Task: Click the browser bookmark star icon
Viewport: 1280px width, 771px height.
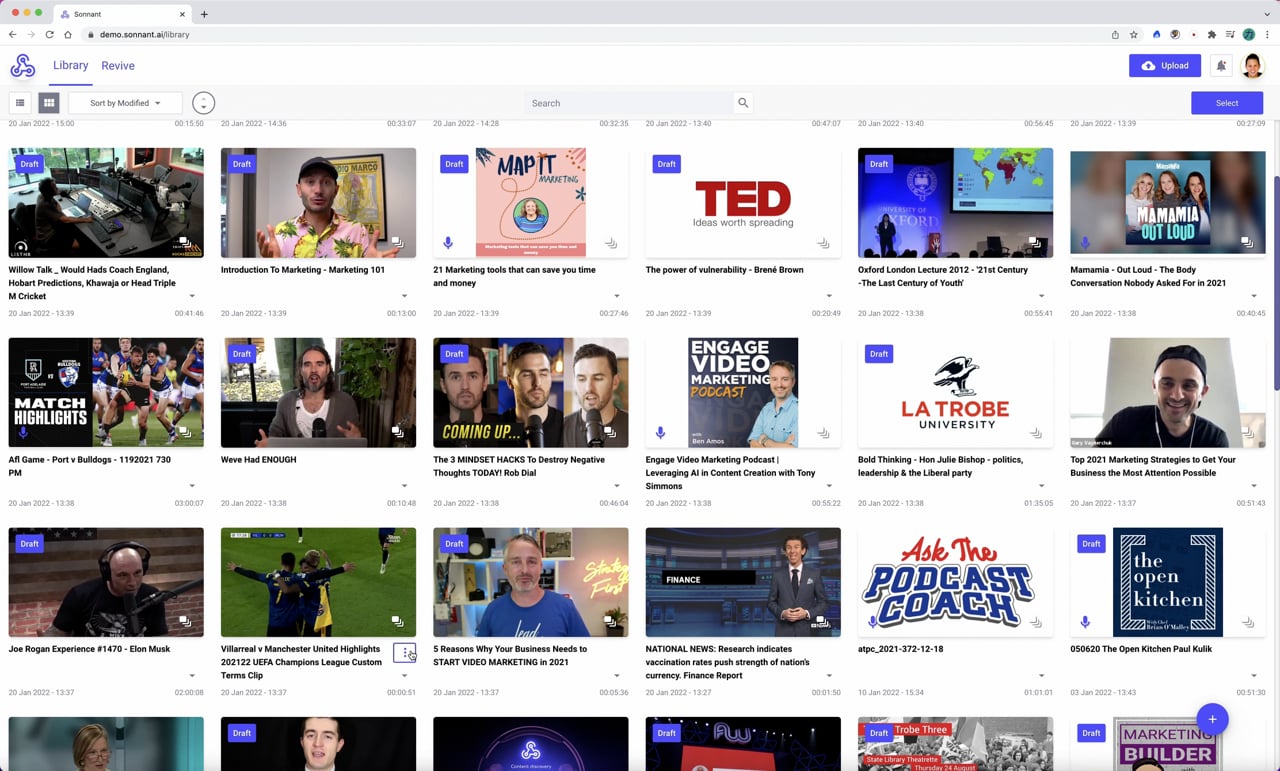Action: click(1134, 34)
